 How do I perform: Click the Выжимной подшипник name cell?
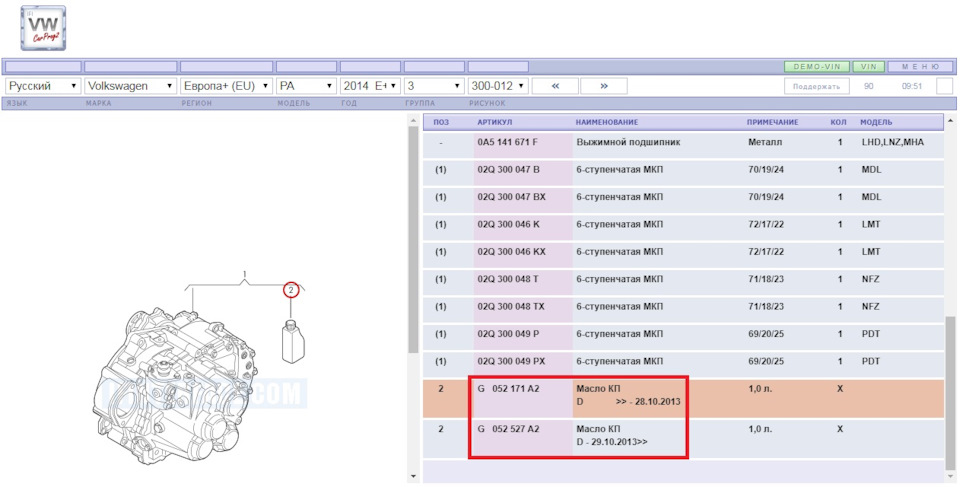[628, 142]
